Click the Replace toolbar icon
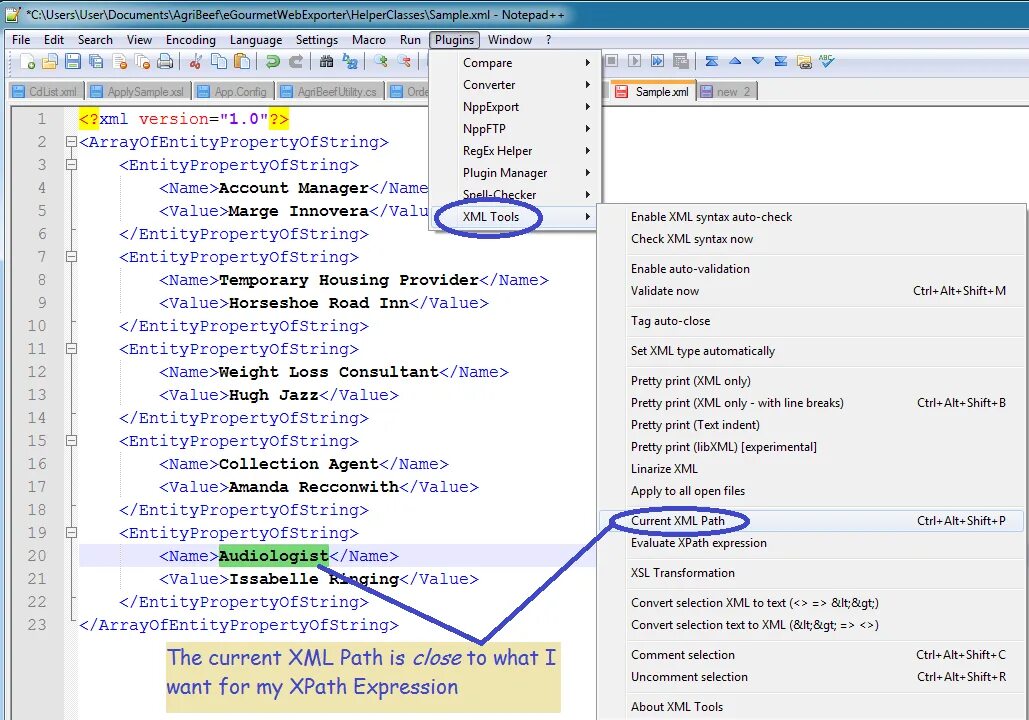The image size is (1029, 720). click(x=350, y=62)
